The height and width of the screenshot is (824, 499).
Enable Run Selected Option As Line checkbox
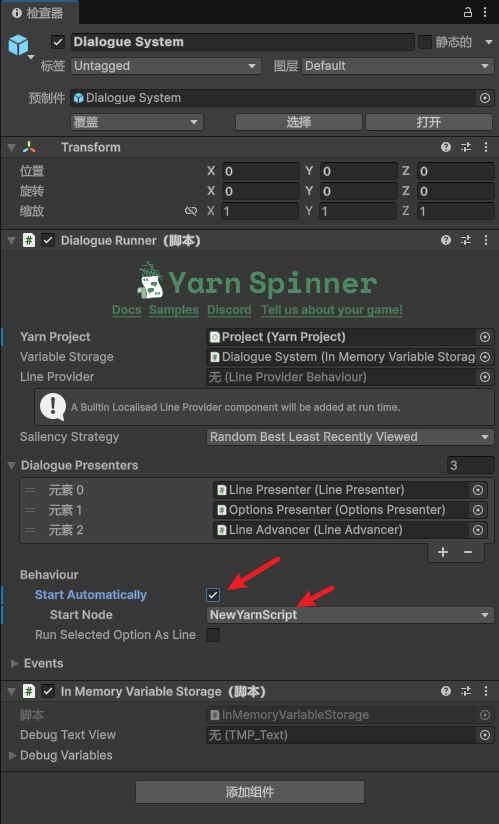click(213, 635)
